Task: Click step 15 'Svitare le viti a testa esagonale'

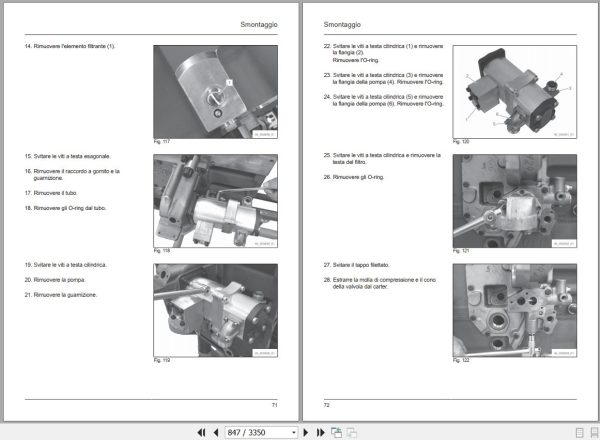Action: pos(68,156)
